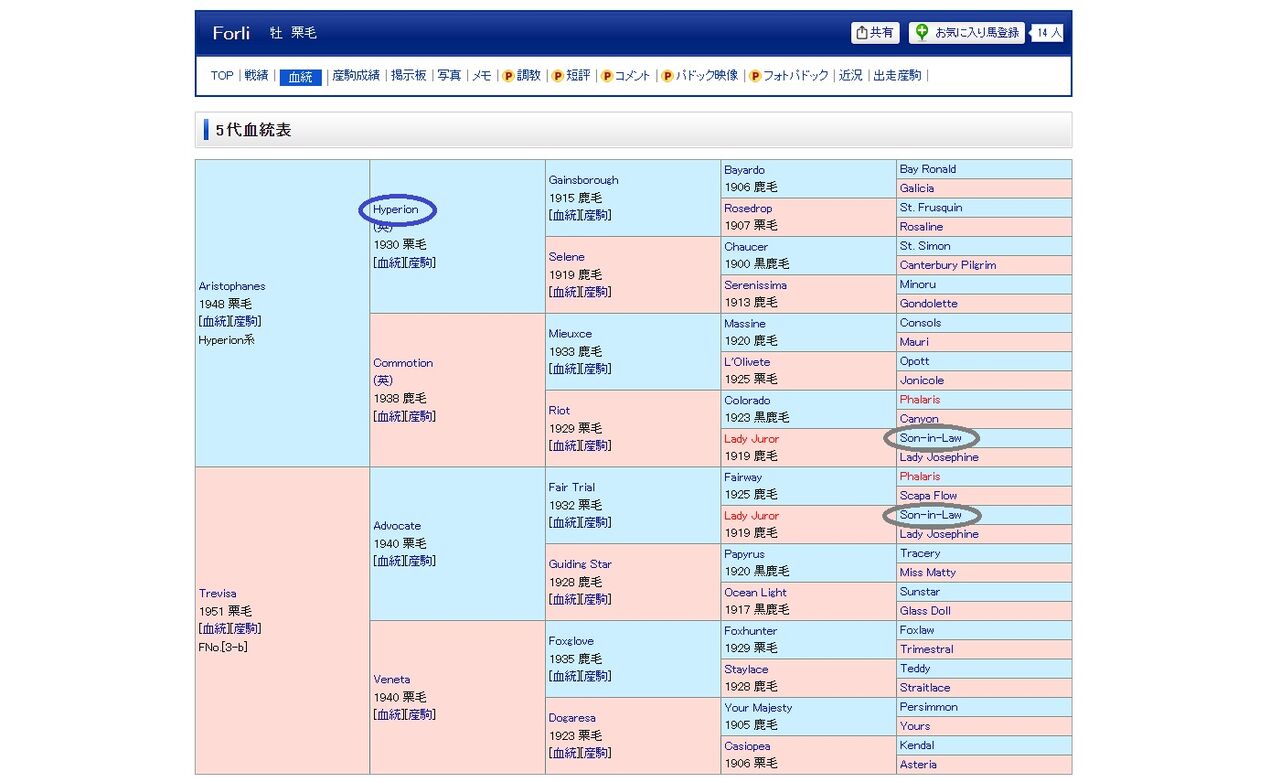Open the コメント tab
The height and width of the screenshot is (782, 1280).
(x=632, y=76)
